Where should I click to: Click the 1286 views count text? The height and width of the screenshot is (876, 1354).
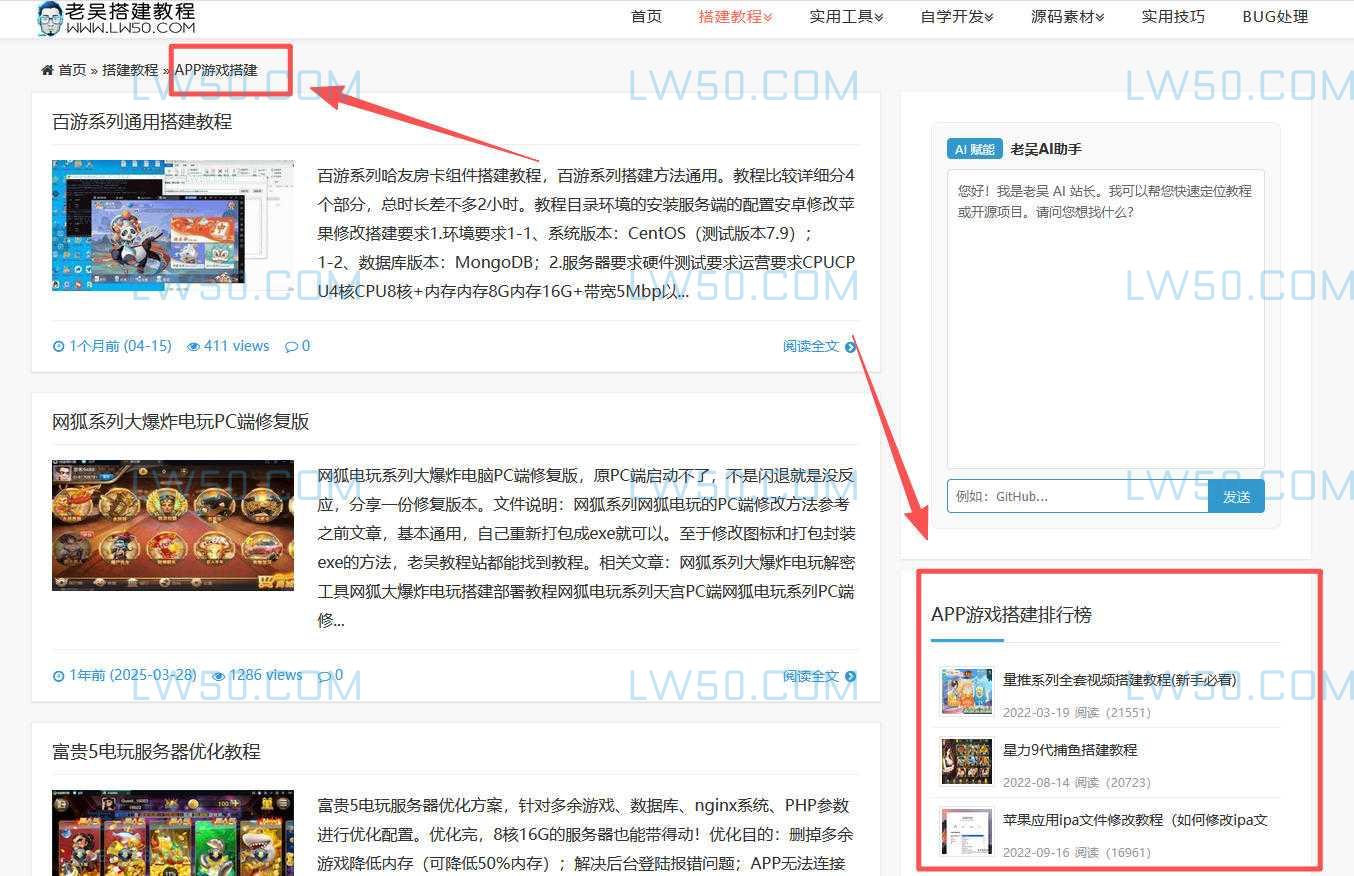point(266,676)
